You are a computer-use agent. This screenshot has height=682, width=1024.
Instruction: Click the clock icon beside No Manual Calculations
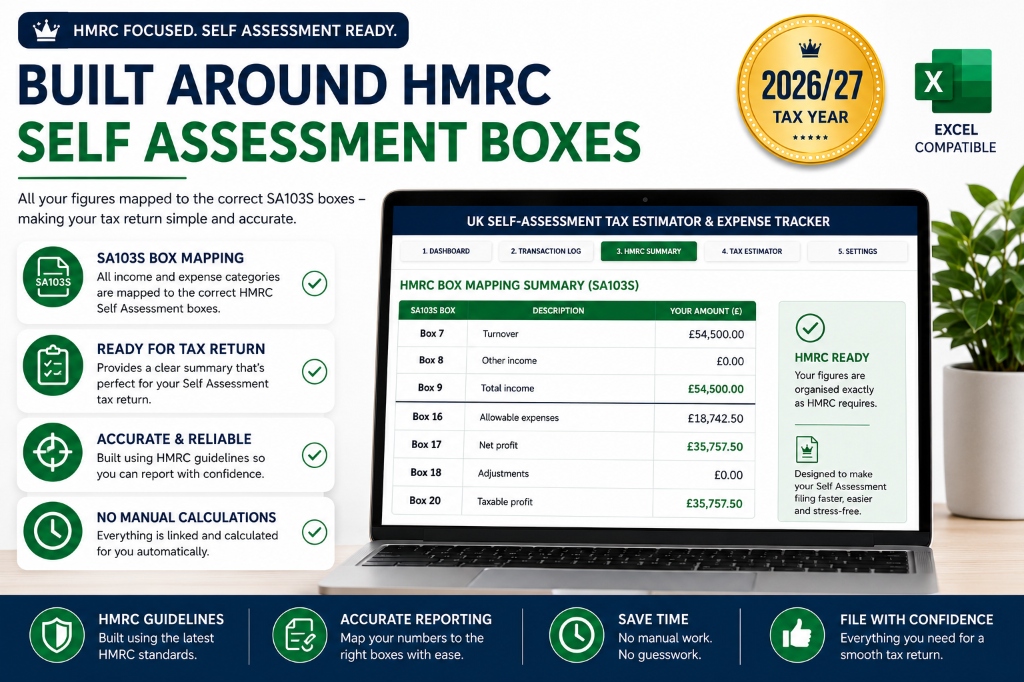(53, 531)
